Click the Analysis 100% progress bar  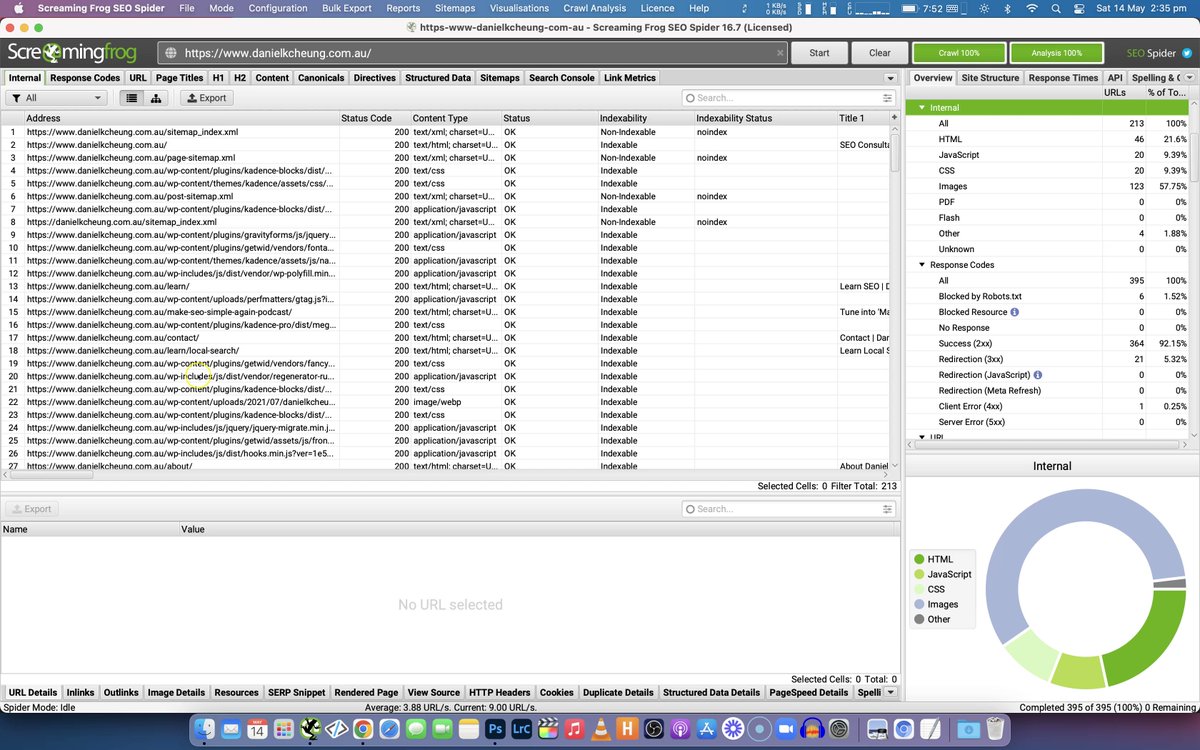pos(1057,53)
